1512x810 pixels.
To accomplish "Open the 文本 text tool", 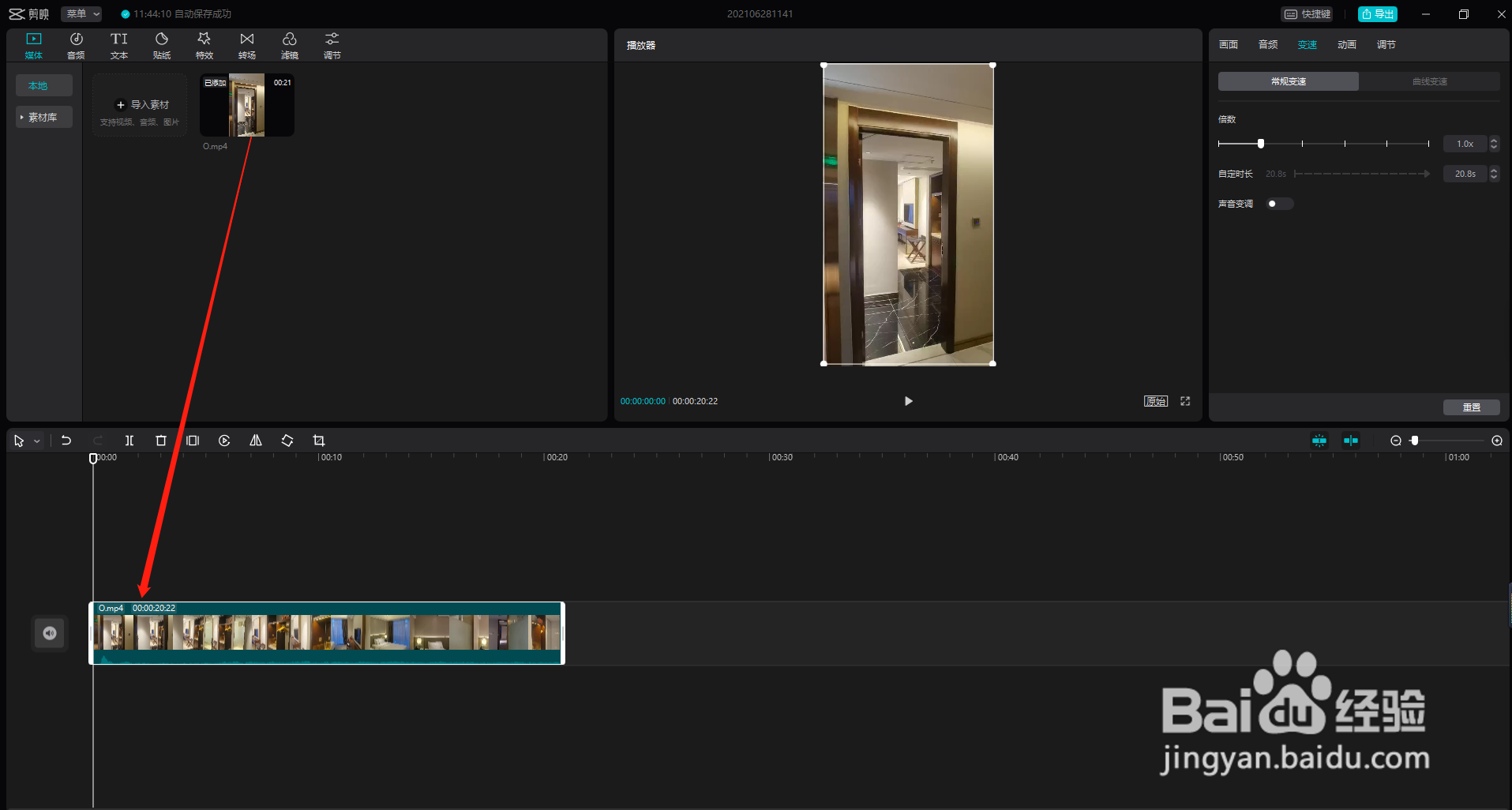I will pos(118,46).
